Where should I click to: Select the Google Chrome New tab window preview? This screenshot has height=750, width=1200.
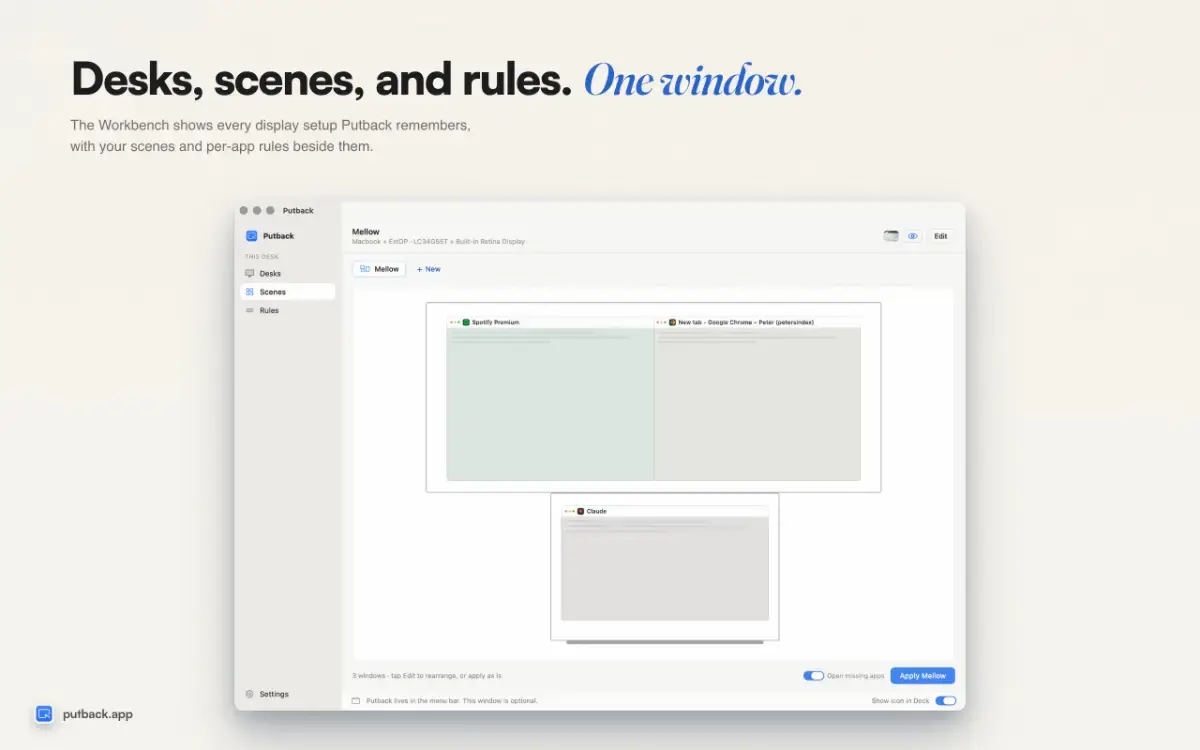point(757,399)
